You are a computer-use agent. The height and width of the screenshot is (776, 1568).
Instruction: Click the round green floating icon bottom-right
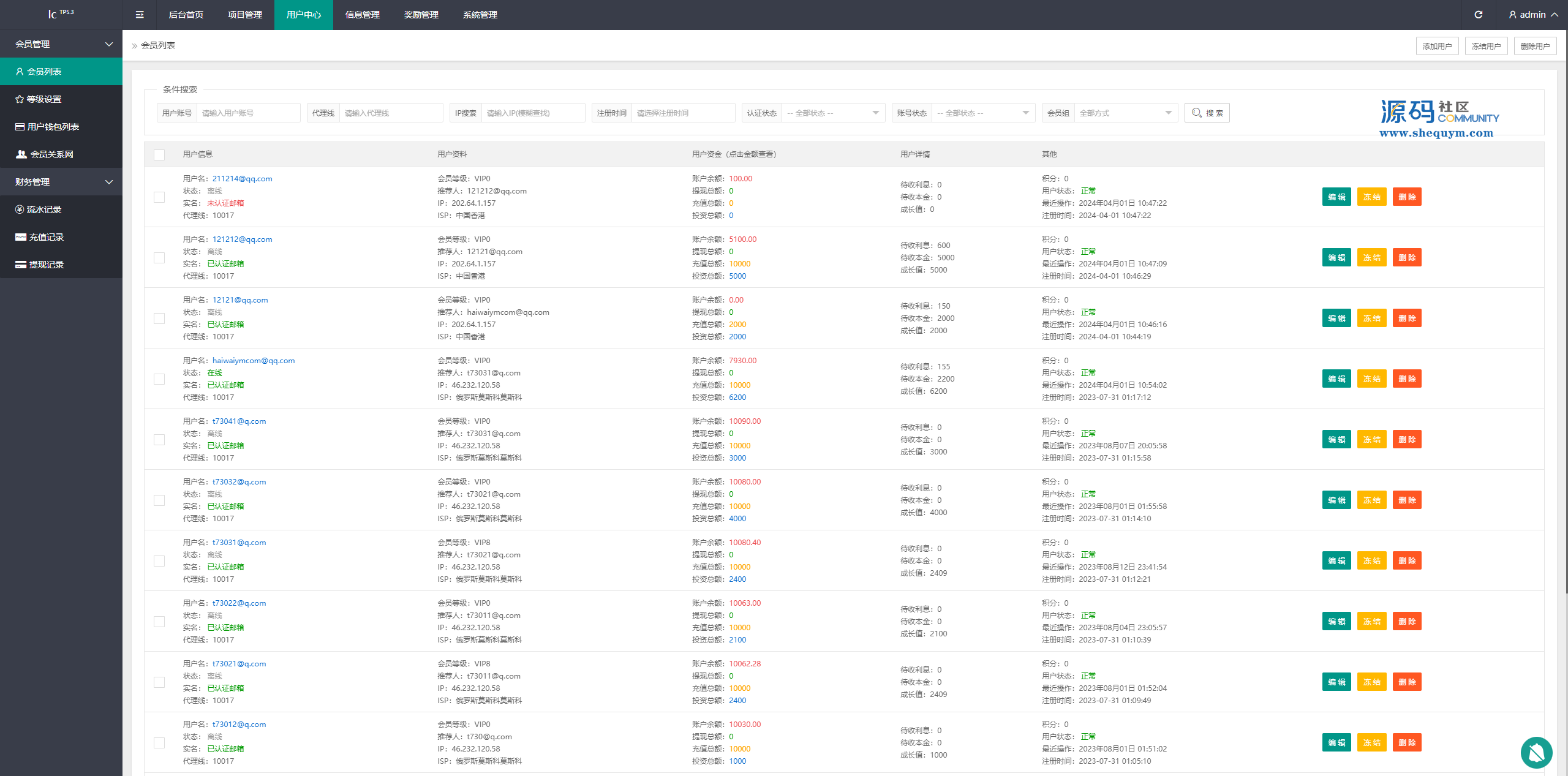point(1536,753)
